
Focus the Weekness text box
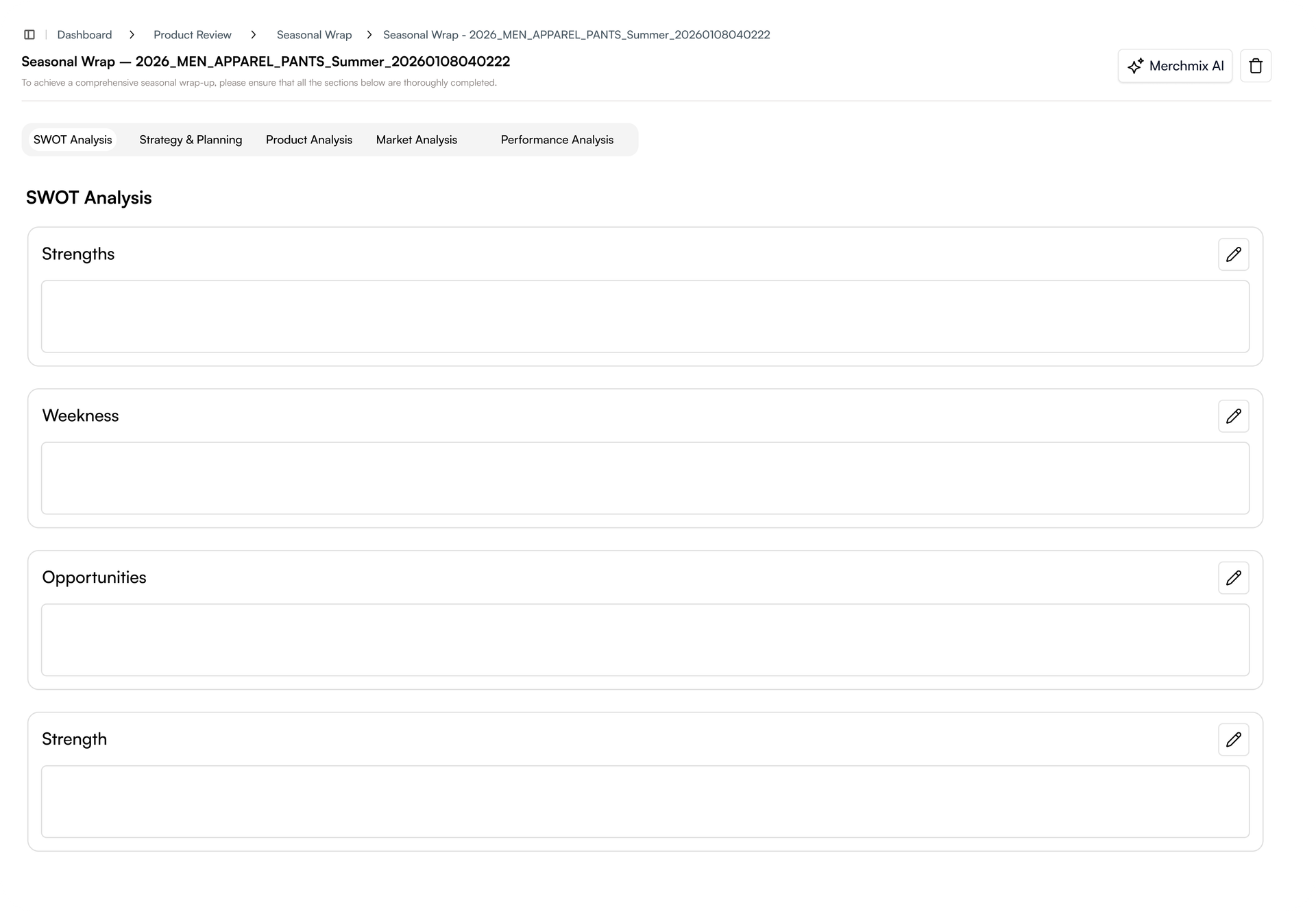point(645,479)
